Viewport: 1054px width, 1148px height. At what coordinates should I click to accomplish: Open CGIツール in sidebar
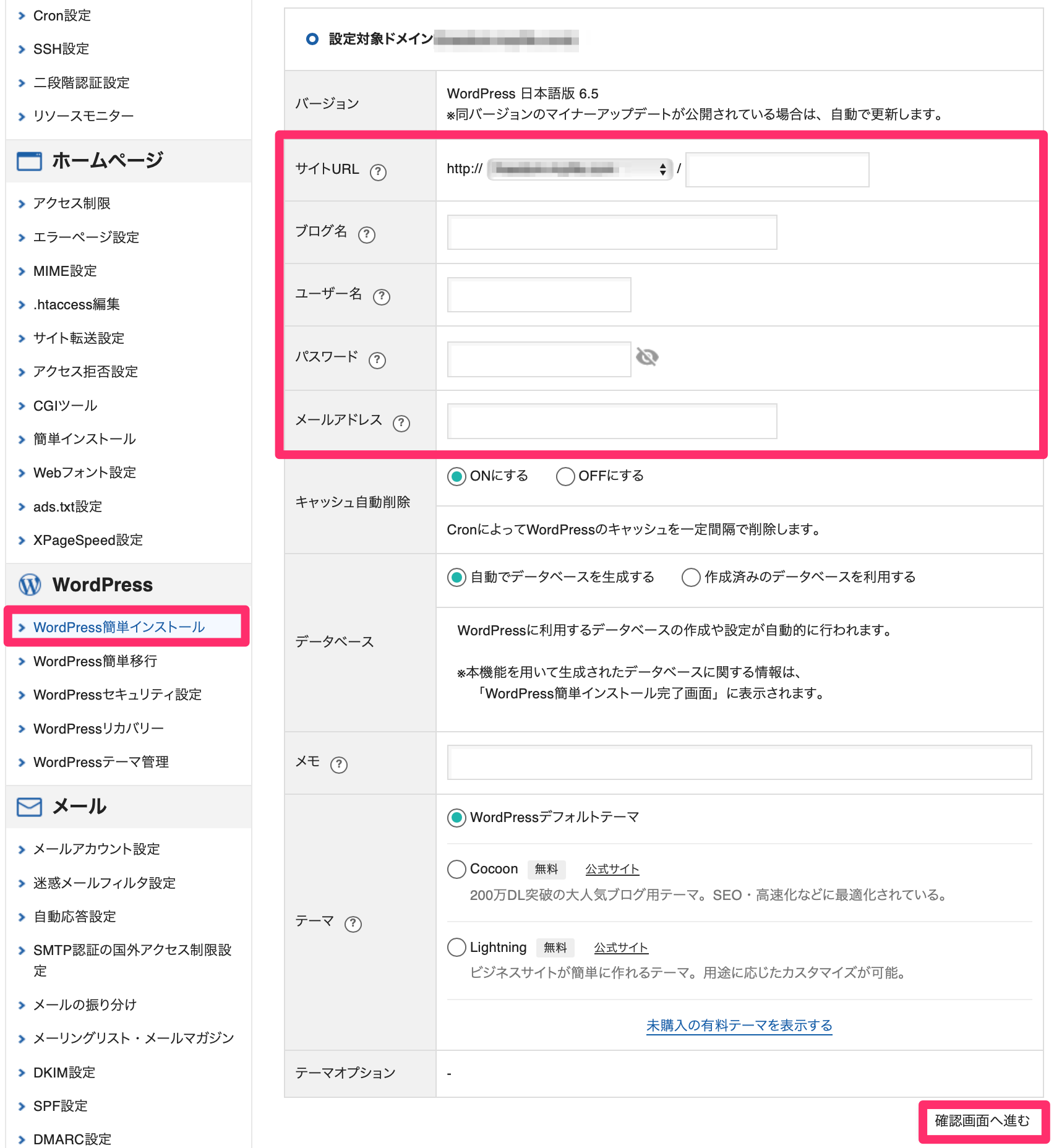(65, 406)
